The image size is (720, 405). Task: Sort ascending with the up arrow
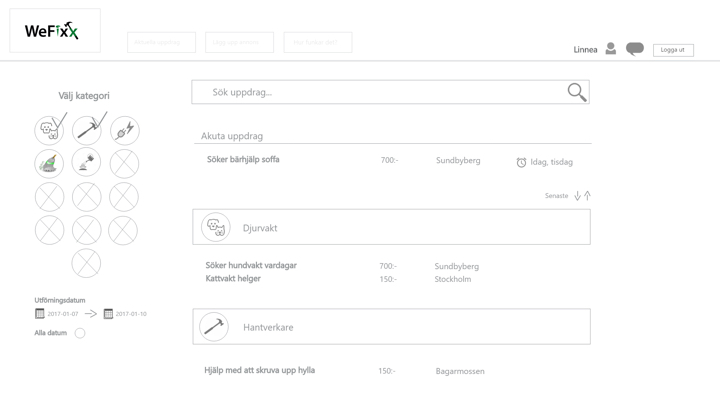(x=587, y=196)
